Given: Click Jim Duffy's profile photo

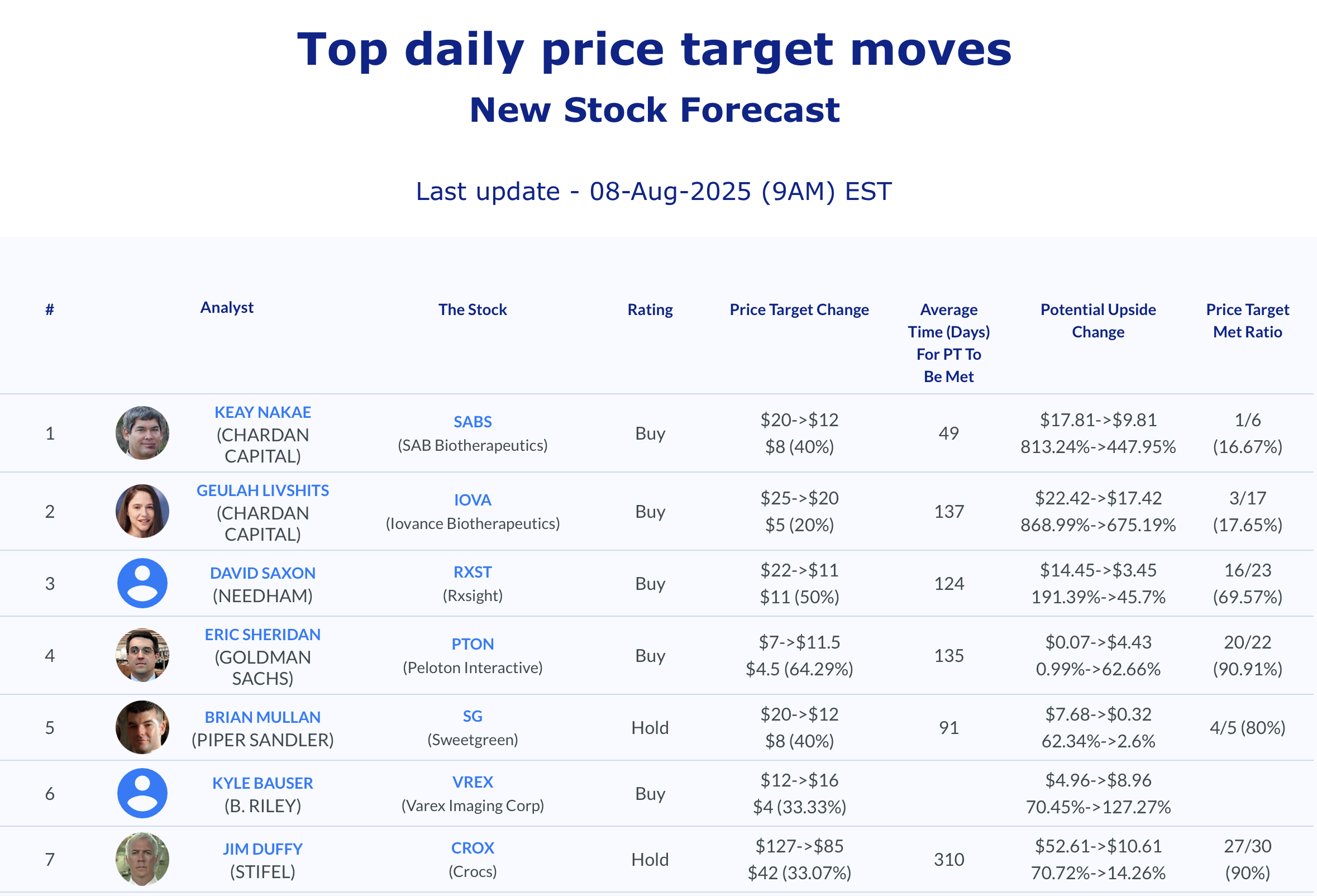Looking at the screenshot, I should (142, 859).
